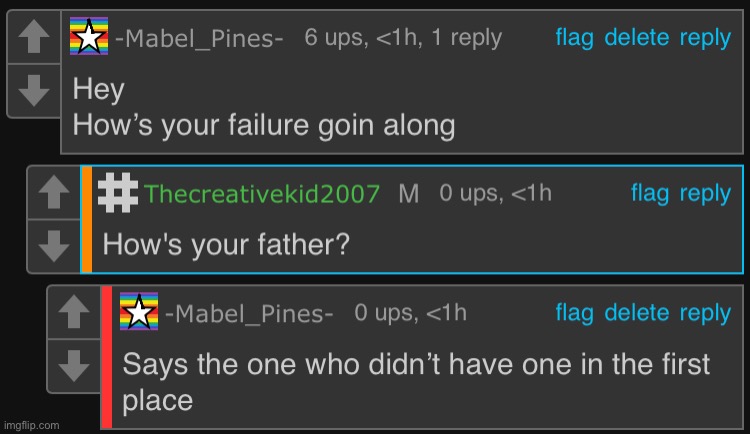
Task: Reply to "How's your father?" comment
Action: [x=705, y=193]
